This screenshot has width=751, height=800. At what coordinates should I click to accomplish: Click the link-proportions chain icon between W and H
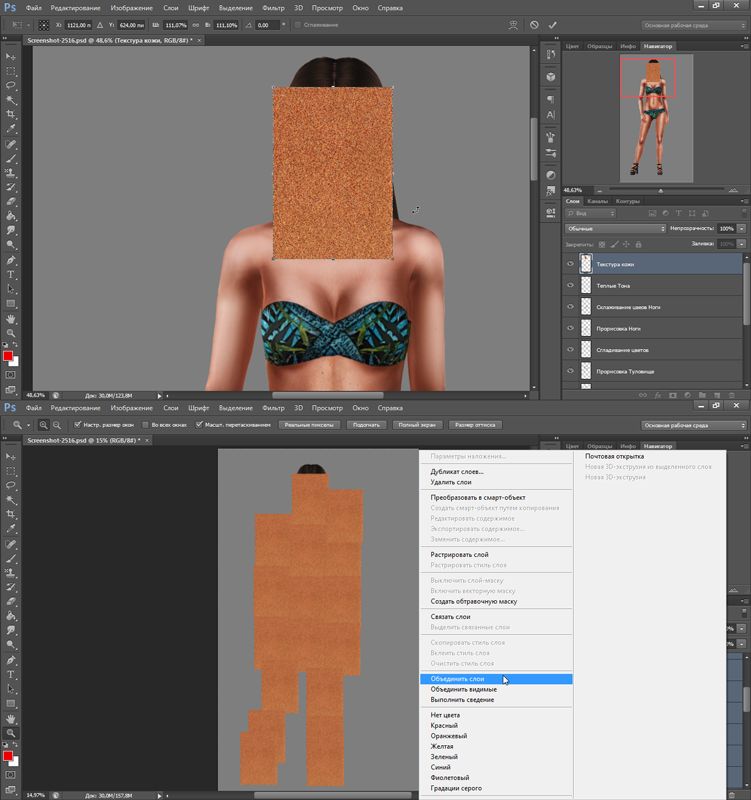[195, 25]
